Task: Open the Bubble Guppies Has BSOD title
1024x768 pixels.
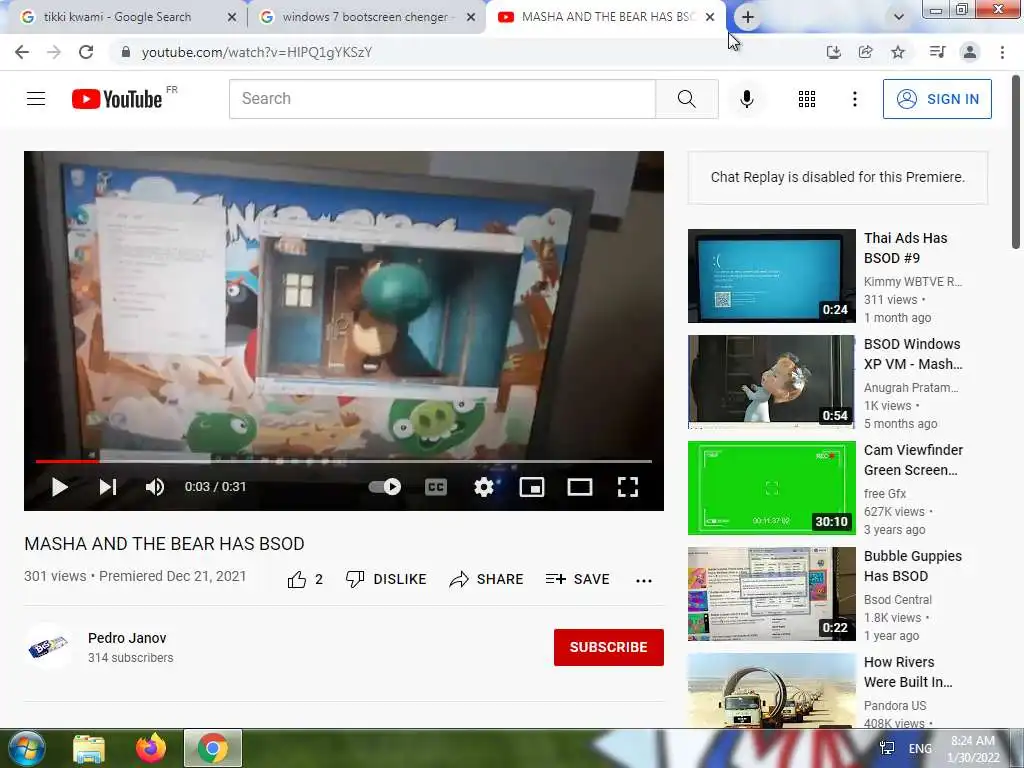Action: click(x=912, y=566)
